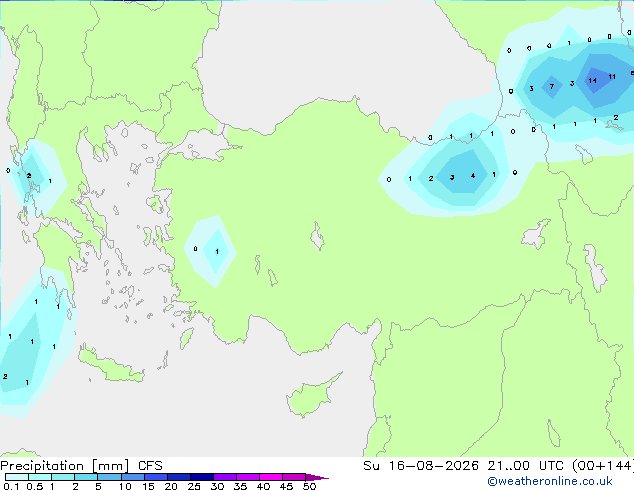Click the 10–15 mm legend color swatch
The width and height of the screenshot is (634, 490).
(132, 477)
